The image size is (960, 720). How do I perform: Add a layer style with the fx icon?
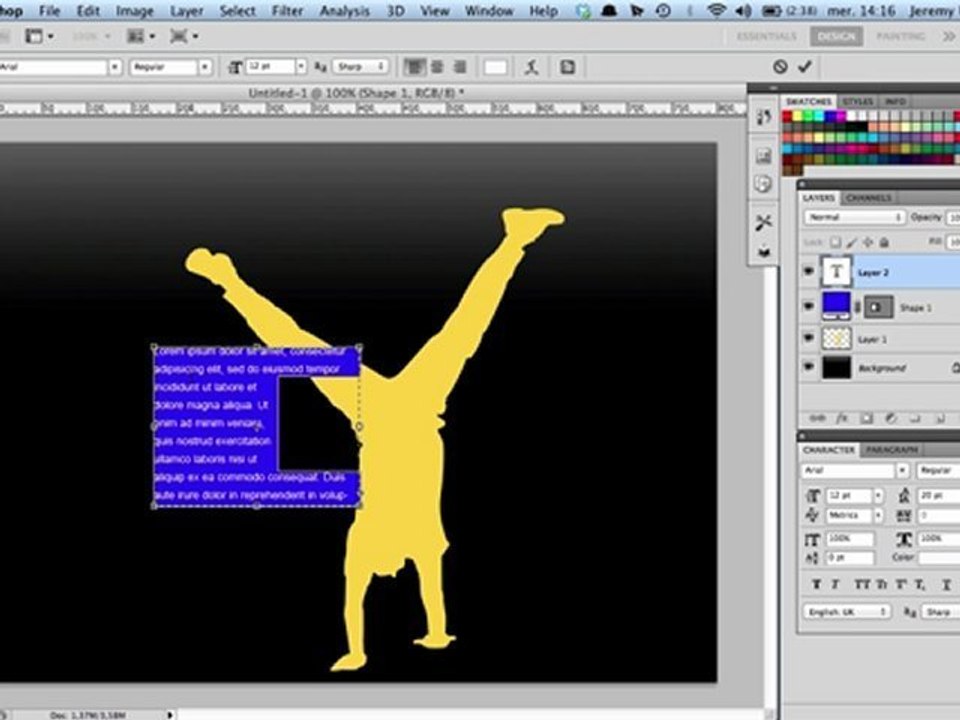(842, 418)
